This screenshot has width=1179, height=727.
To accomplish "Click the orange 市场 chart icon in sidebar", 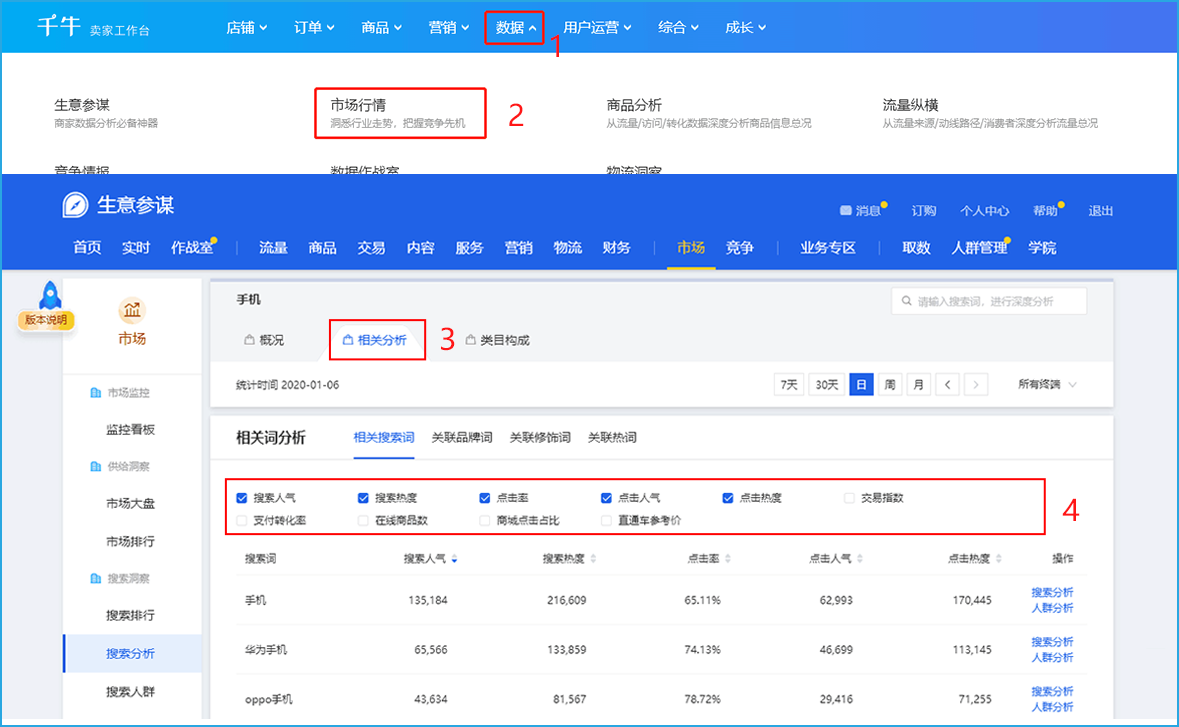I will tap(132, 310).
